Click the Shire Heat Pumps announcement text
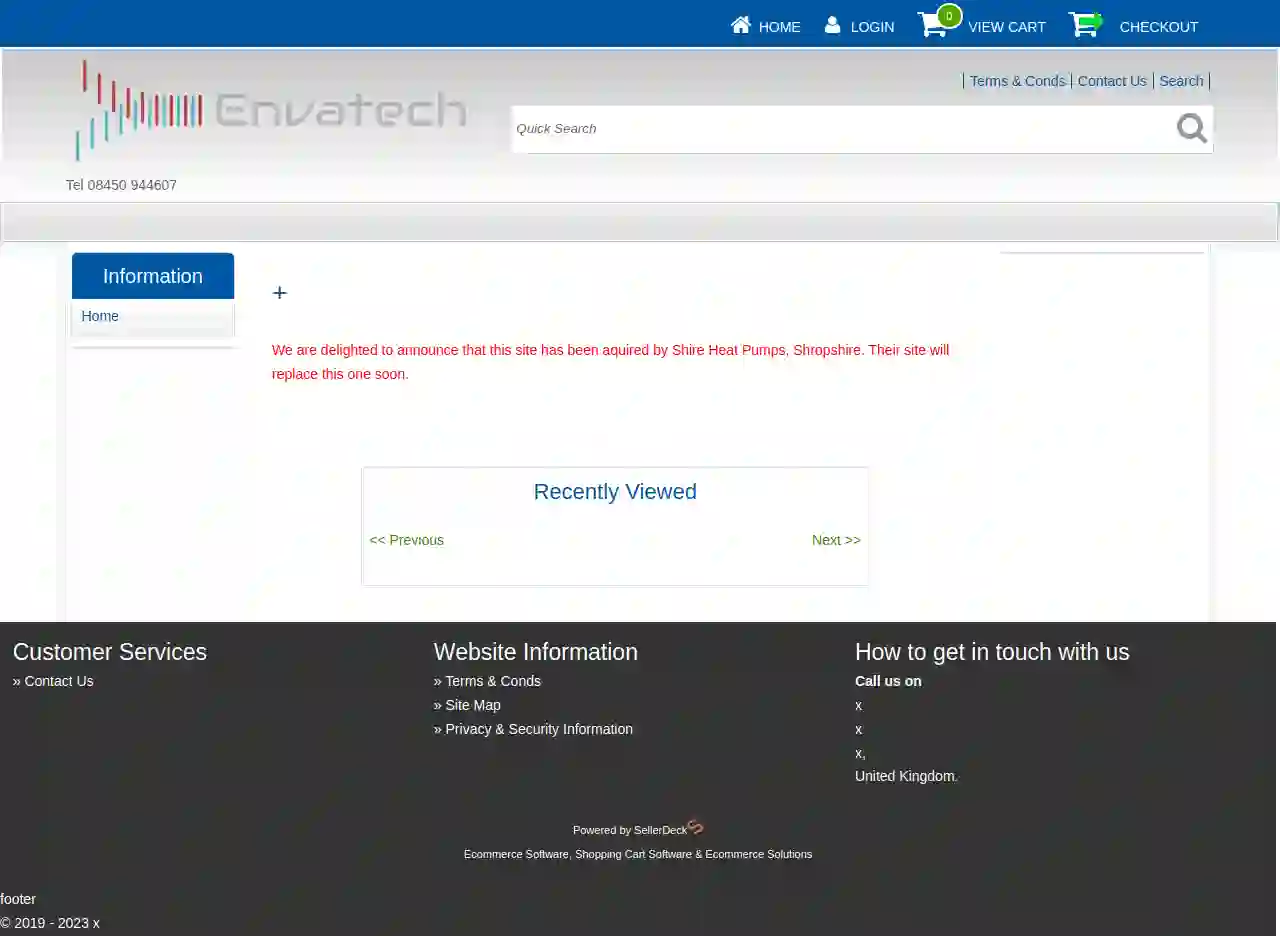1280x936 pixels. click(x=610, y=362)
